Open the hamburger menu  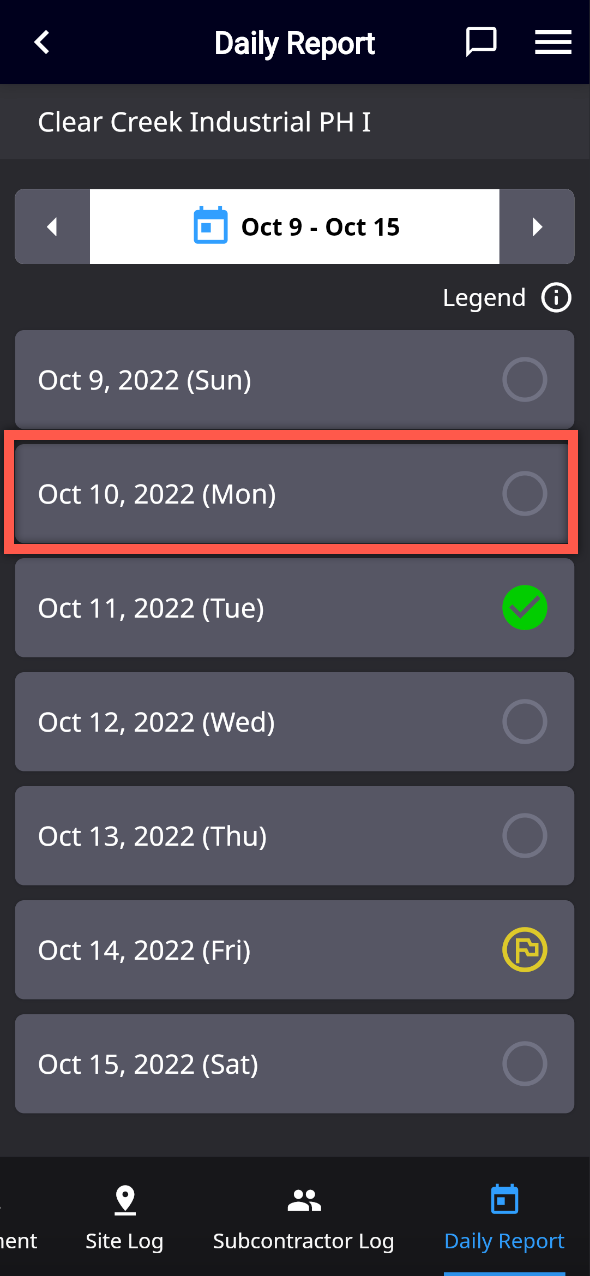click(x=553, y=42)
